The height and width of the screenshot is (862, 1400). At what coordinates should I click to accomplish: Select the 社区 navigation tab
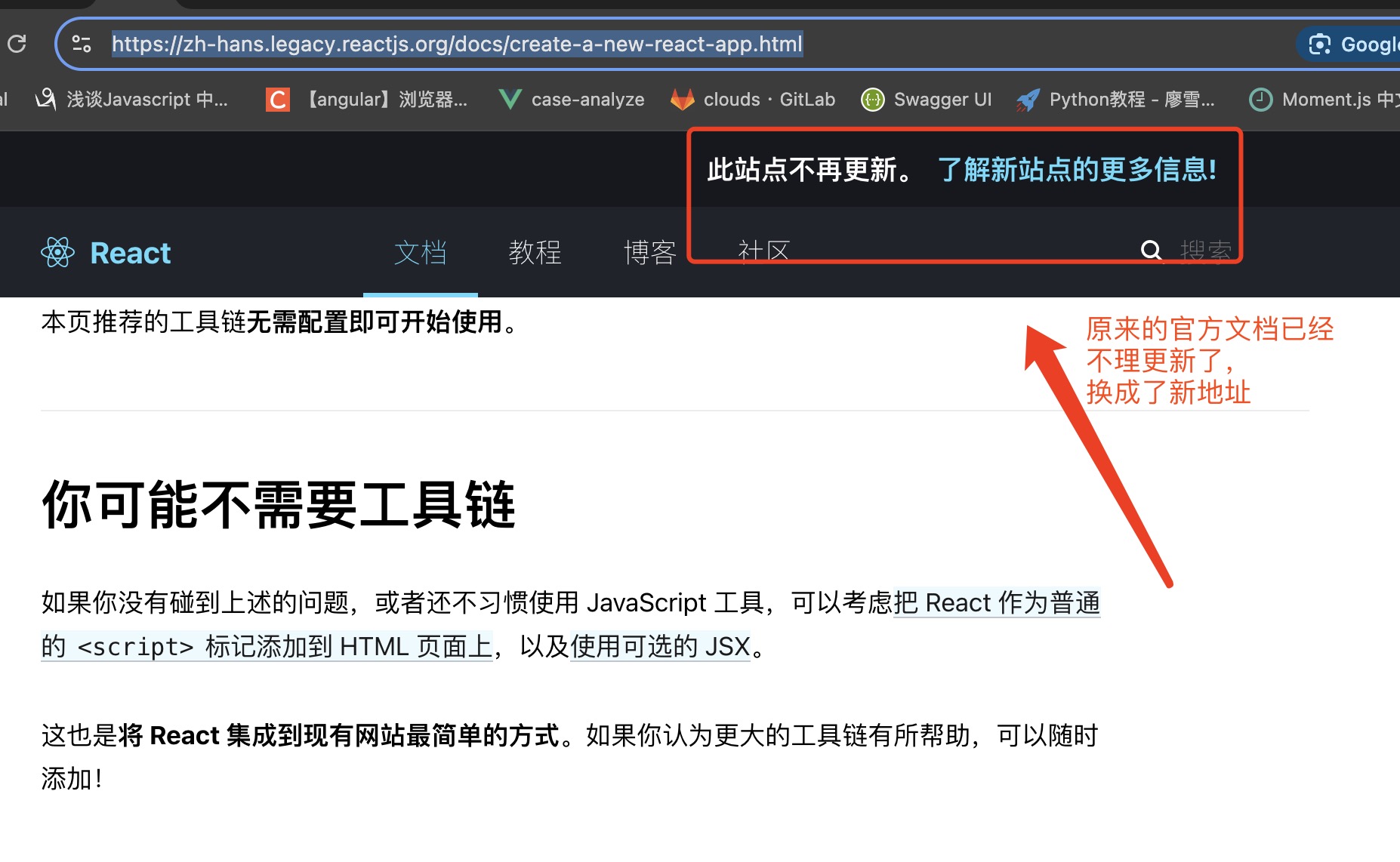(764, 251)
